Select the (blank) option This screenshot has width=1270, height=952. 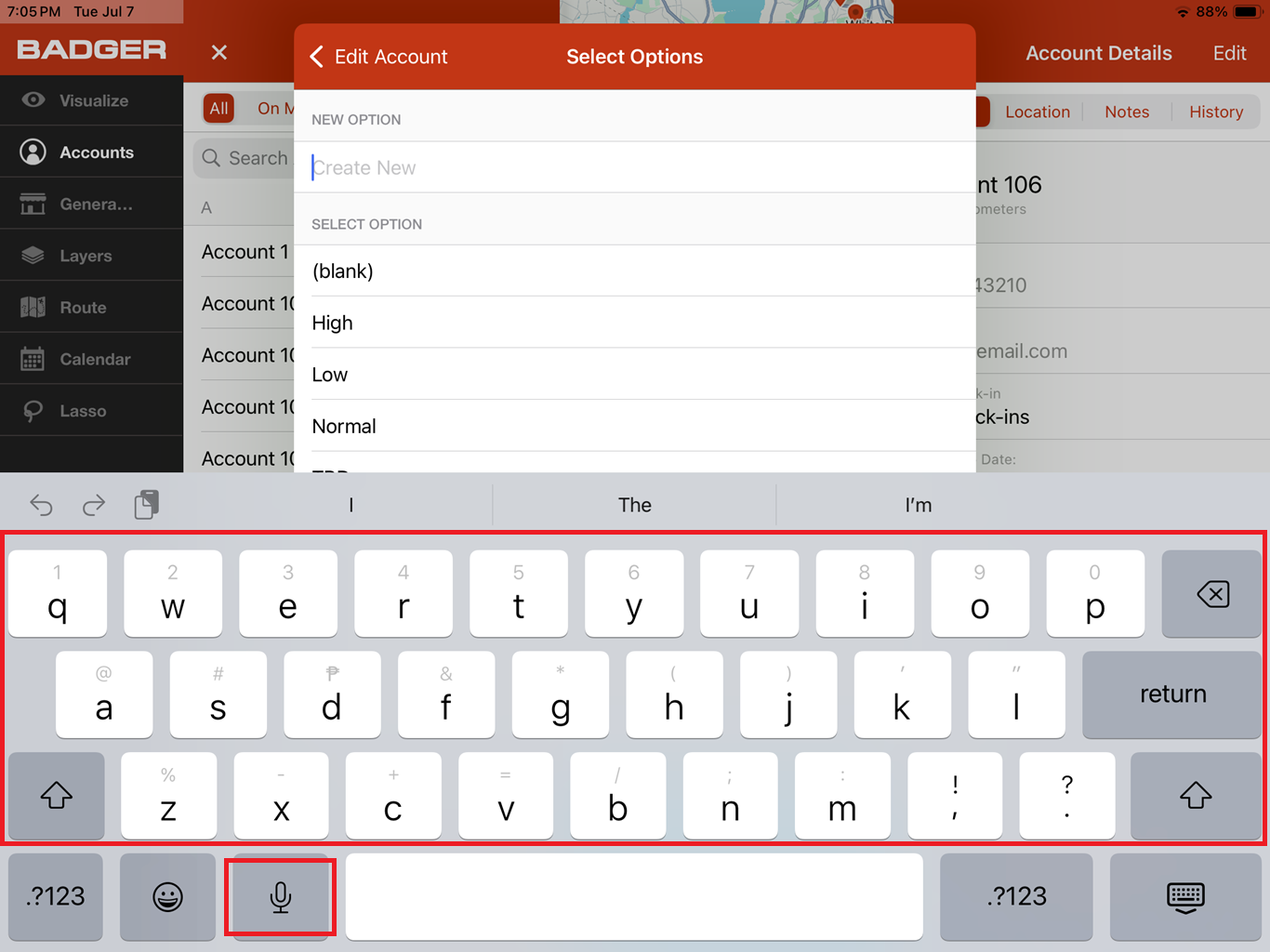click(x=635, y=271)
